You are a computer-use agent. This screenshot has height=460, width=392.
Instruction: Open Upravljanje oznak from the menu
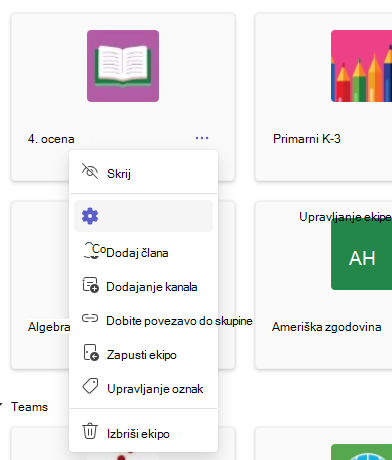[x=155, y=389]
